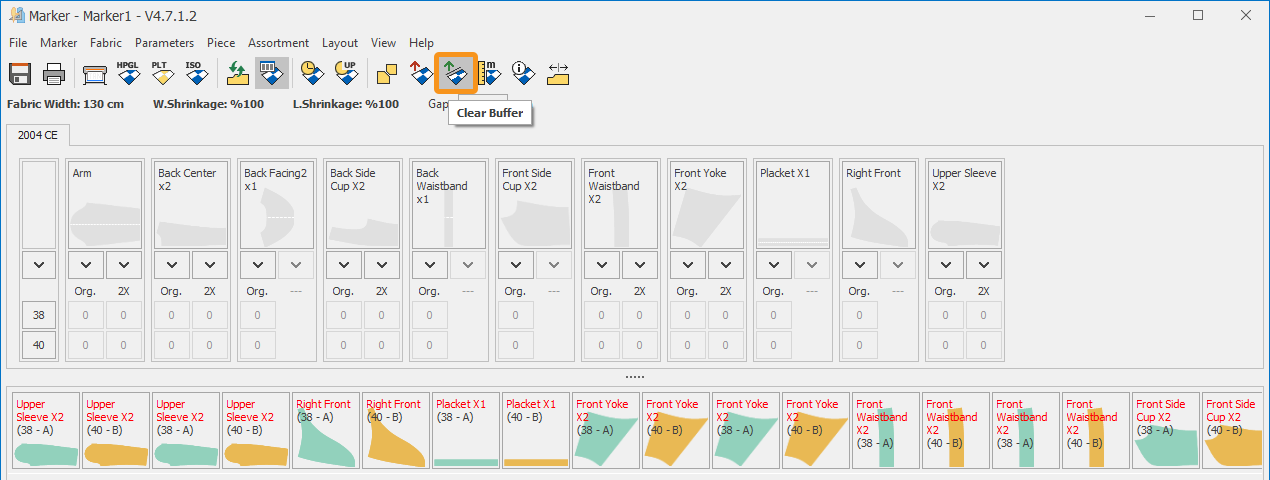This screenshot has width=1270, height=480.
Task: Click the UP clock icon in the toolbar
Action: coord(346,73)
